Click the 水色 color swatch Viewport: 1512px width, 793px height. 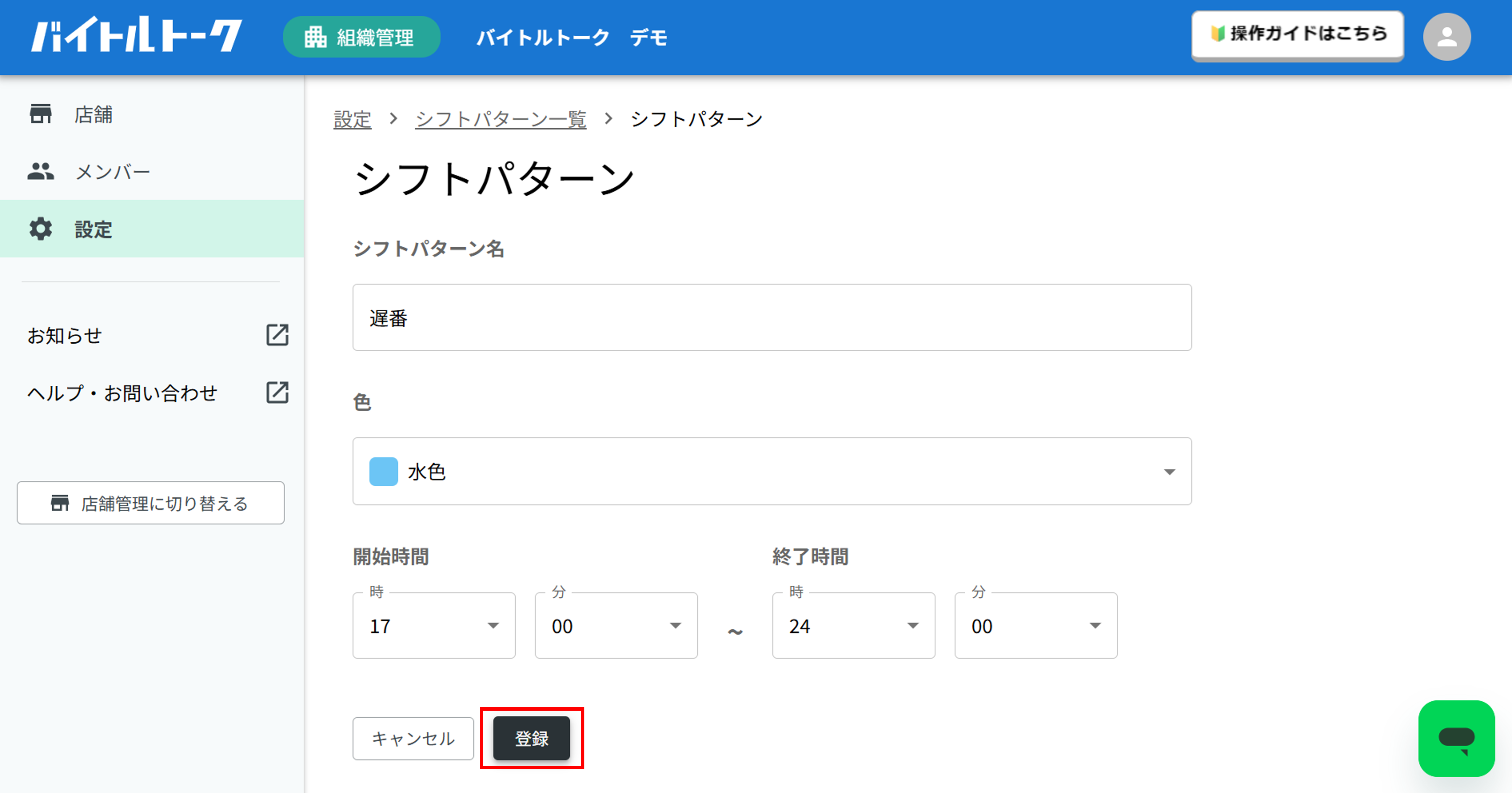tap(383, 471)
